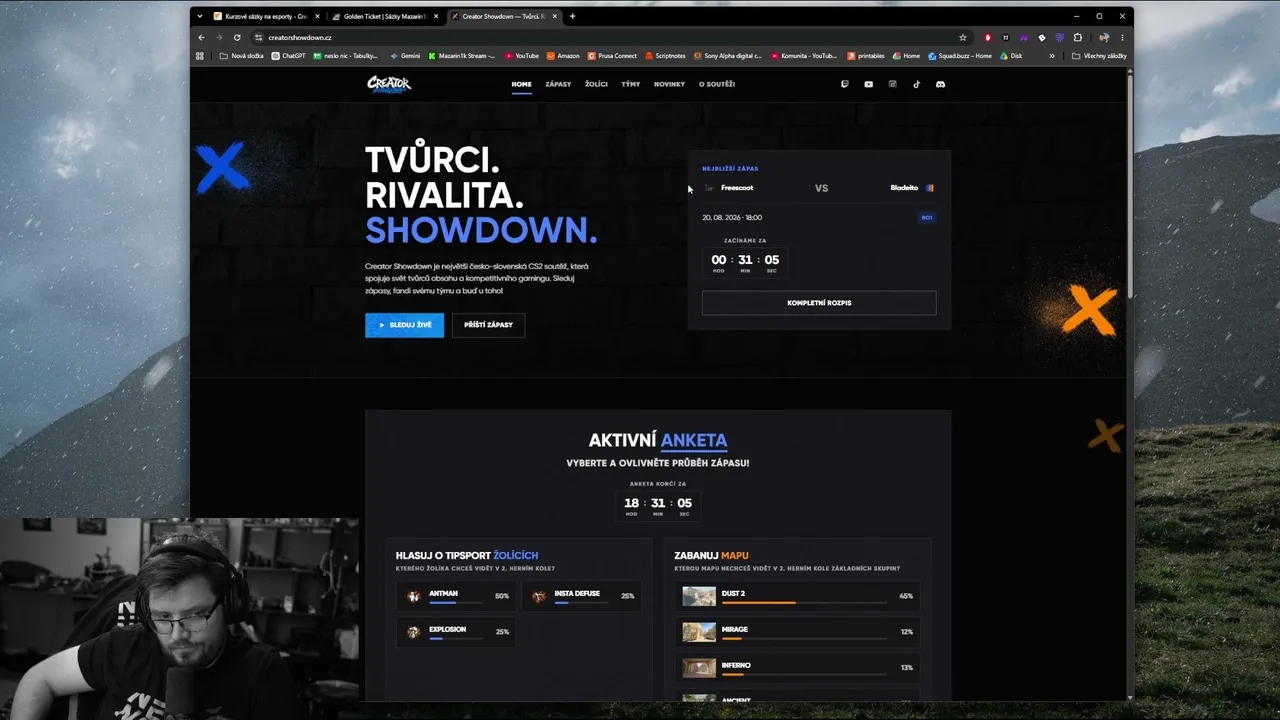Image resolution: width=1280 pixels, height=720 pixels.
Task: Close the Creator Showdown tab
Action: 555,16
